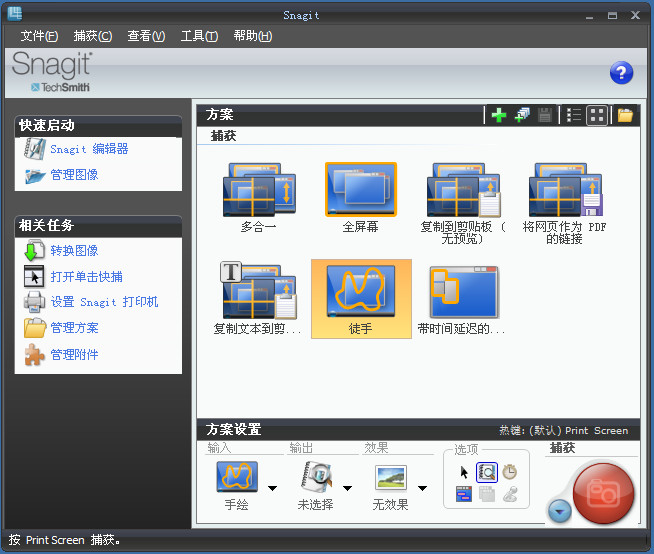Toggle include cursor option
The width and height of the screenshot is (654, 554).
coord(464,473)
